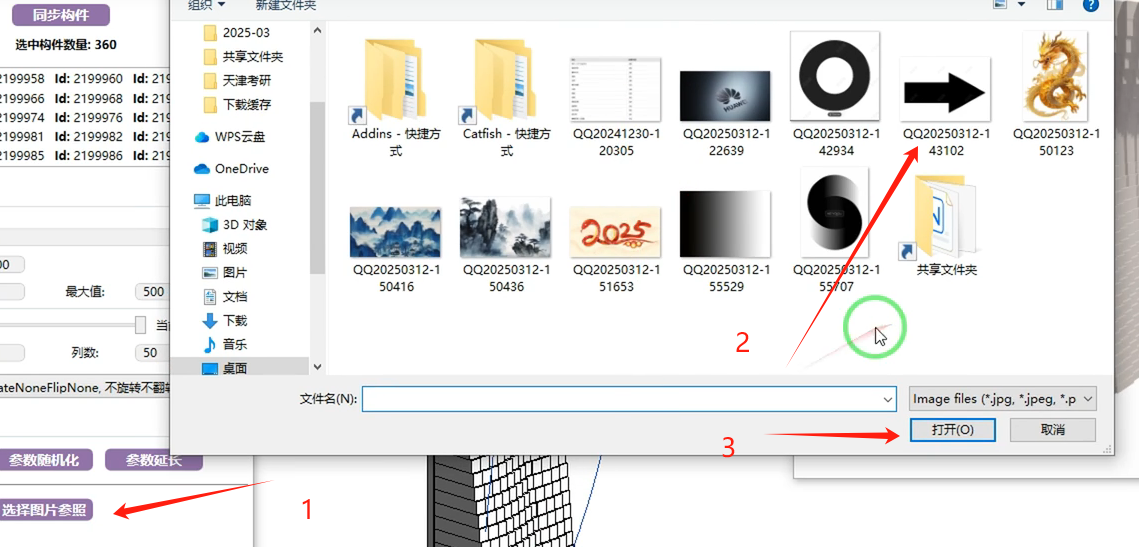Click the slider handle beside 最大值 field
The height and width of the screenshot is (547, 1139).
pos(141,325)
